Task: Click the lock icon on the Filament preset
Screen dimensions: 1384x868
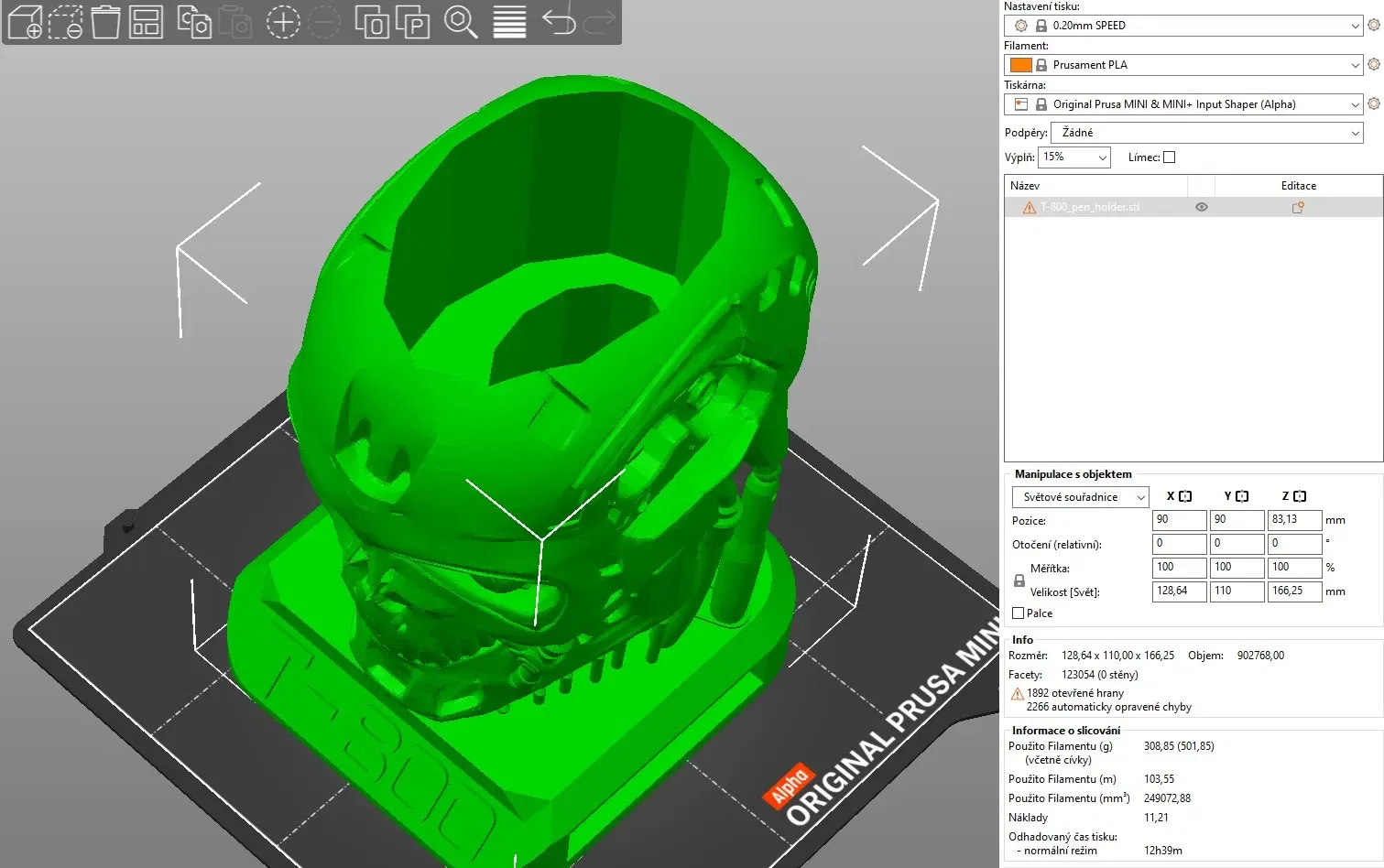Action: (x=1041, y=65)
